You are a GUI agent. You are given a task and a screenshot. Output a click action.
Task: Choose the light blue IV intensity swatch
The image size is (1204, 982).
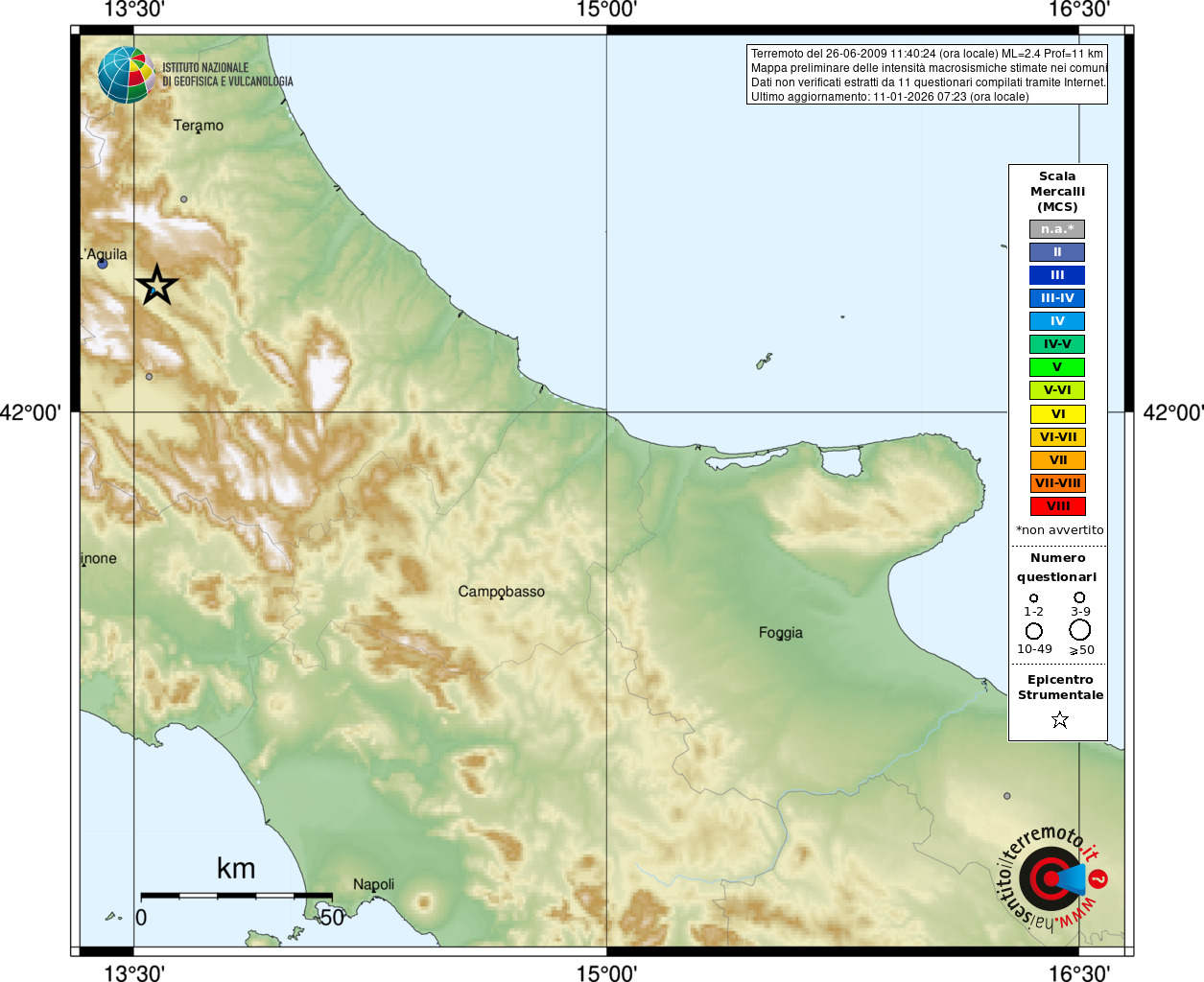[1057, 321]
